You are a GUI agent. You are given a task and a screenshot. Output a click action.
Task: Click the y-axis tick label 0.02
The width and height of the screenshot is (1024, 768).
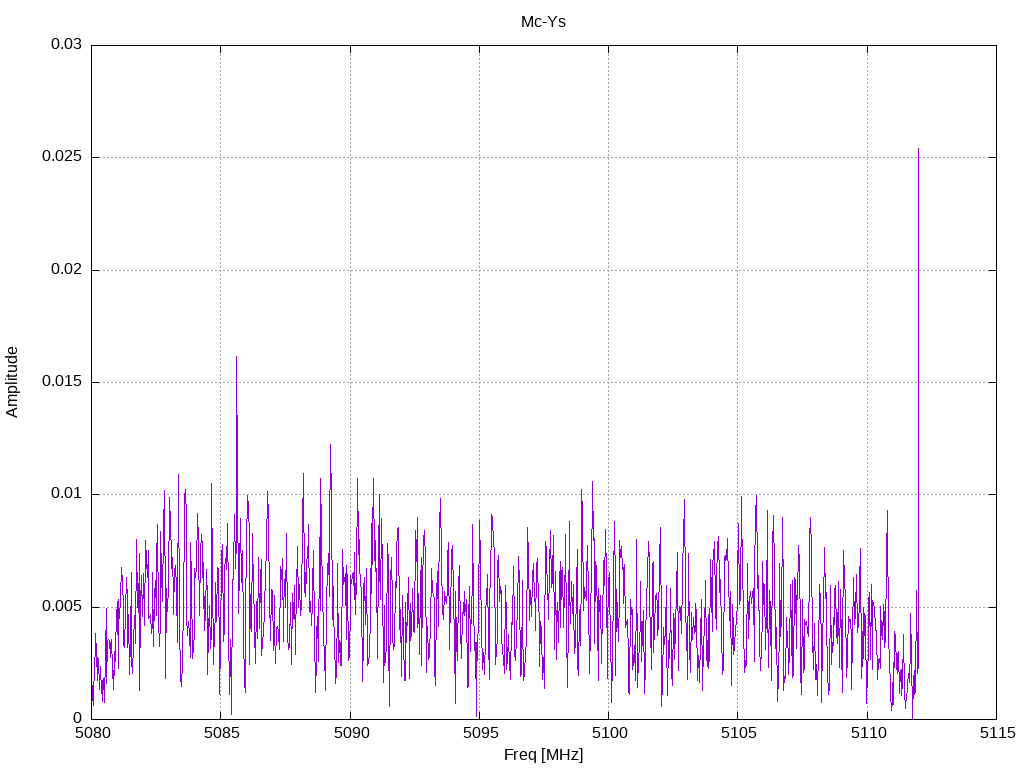(x=67, y=269)
